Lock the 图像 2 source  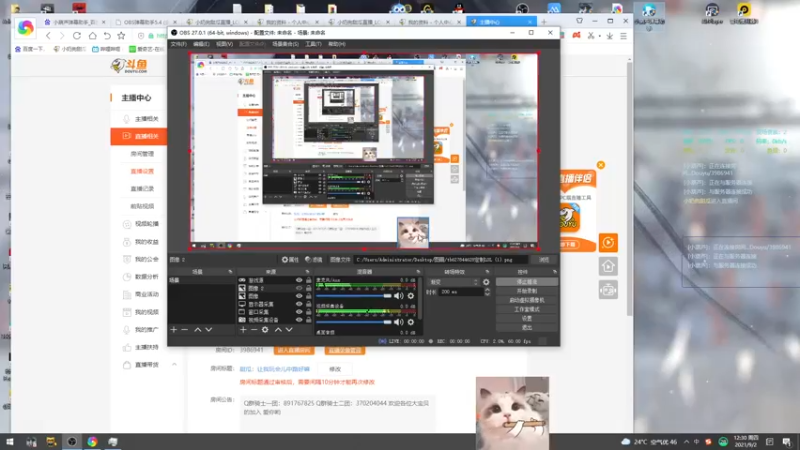tap(308, 288)
